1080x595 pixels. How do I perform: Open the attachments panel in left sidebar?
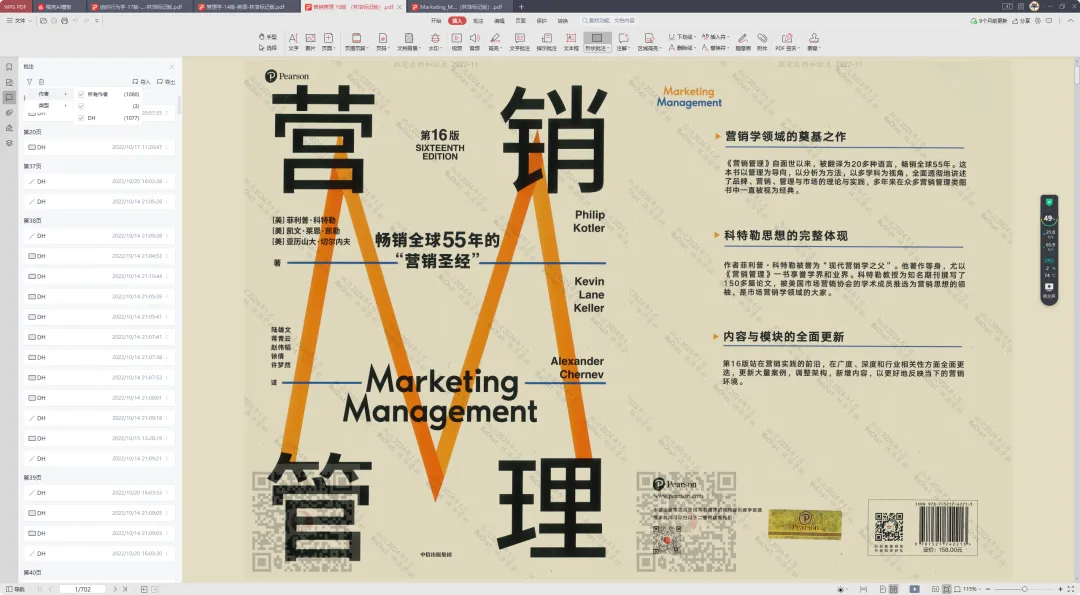coord(9,112)
